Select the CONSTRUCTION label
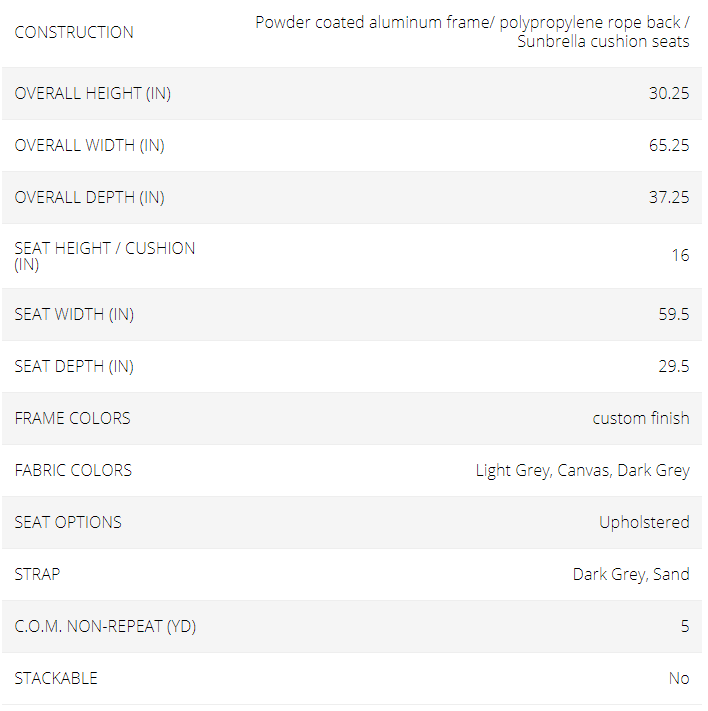 [x=74, y=32]
